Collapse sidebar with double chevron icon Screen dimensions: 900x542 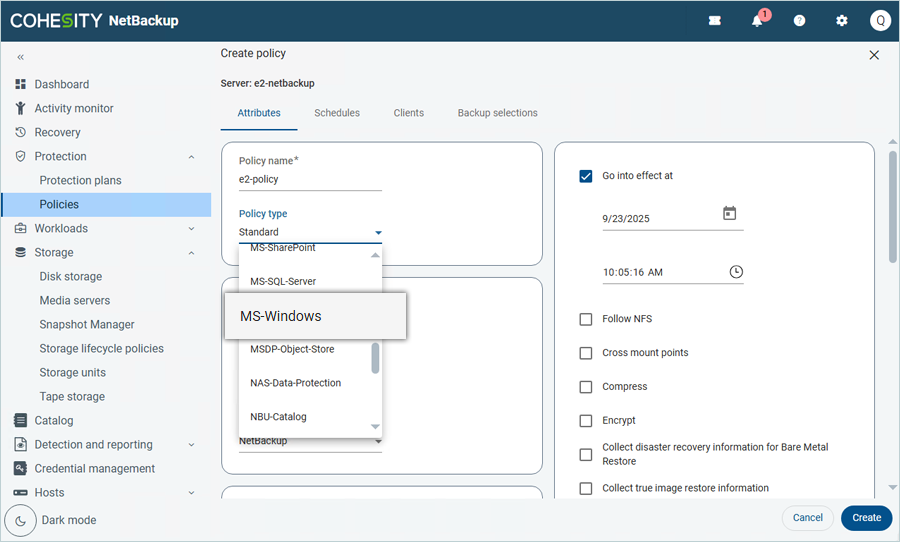tap(20, 57)
